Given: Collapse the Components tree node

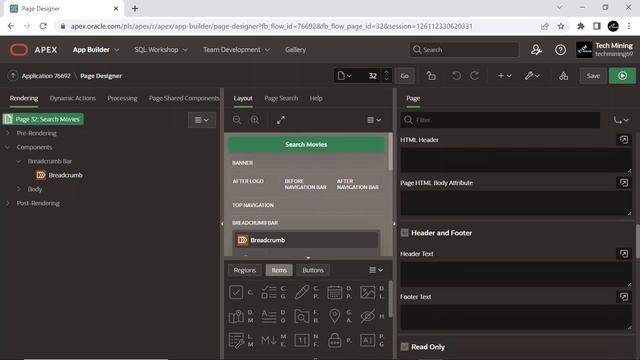Looking at the screenshot, I should [8, 147].
